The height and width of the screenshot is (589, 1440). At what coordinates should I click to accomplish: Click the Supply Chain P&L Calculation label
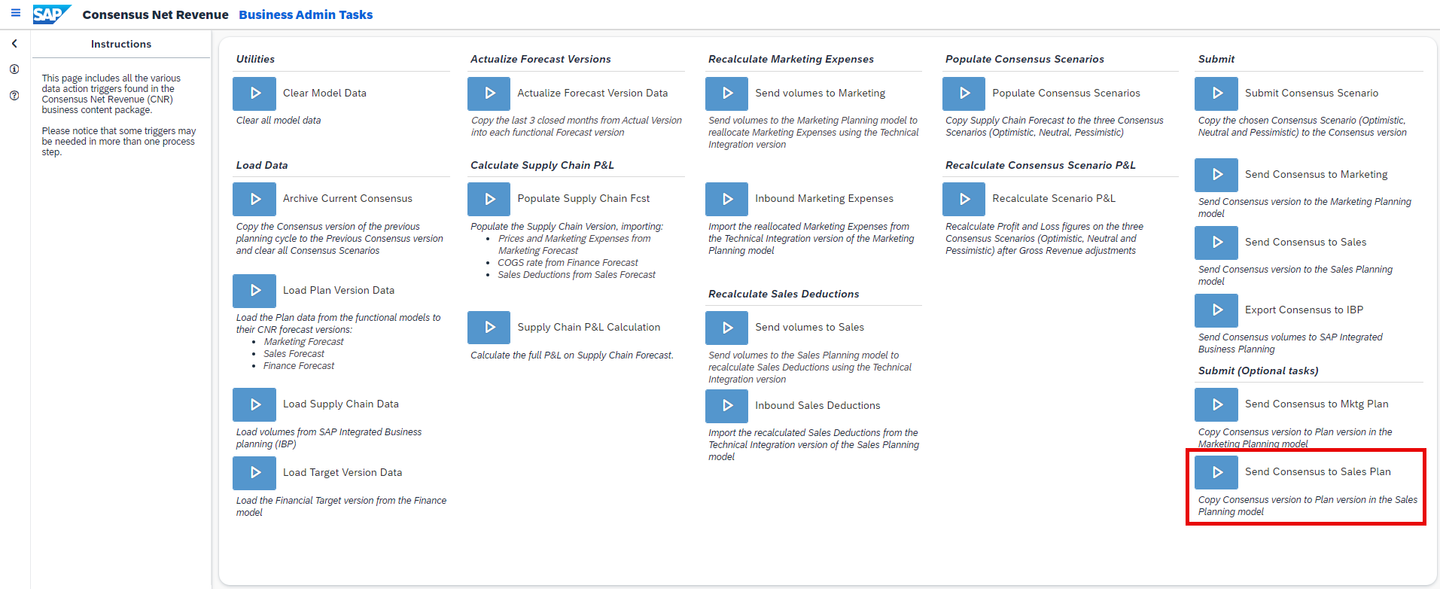click(x=589, y=327)
